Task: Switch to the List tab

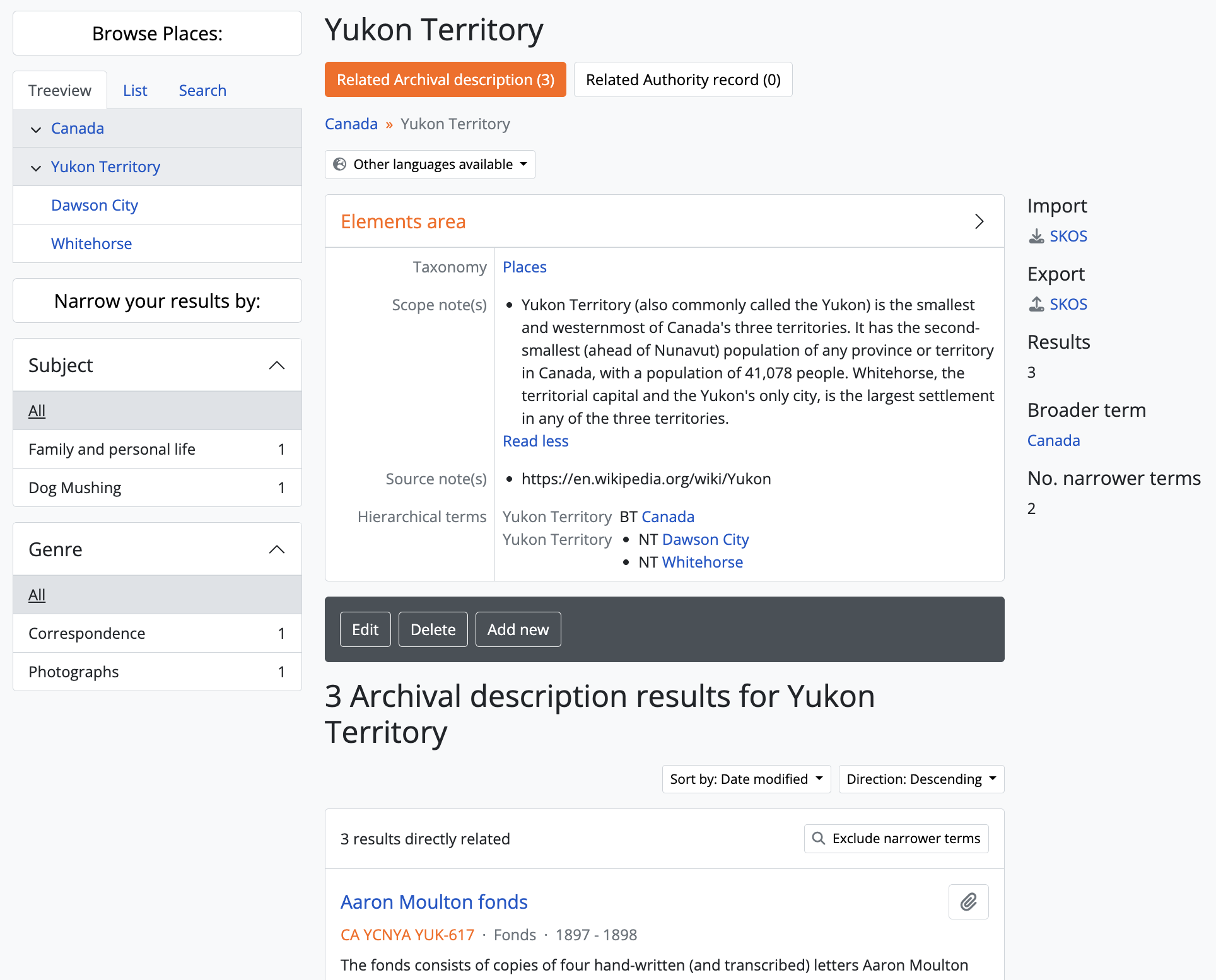Action: pyautogui.click(x=135, y=90)
